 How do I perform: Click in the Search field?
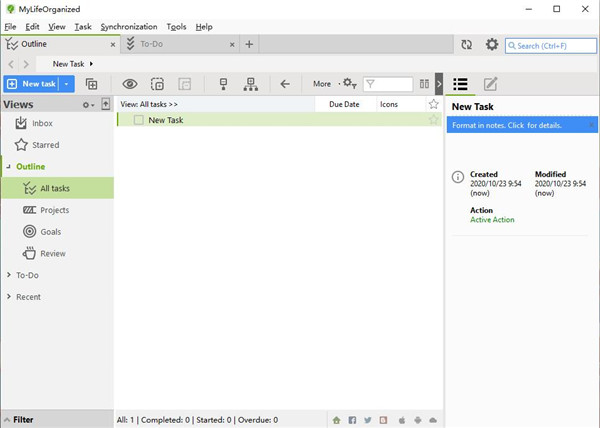click(555, 45)
